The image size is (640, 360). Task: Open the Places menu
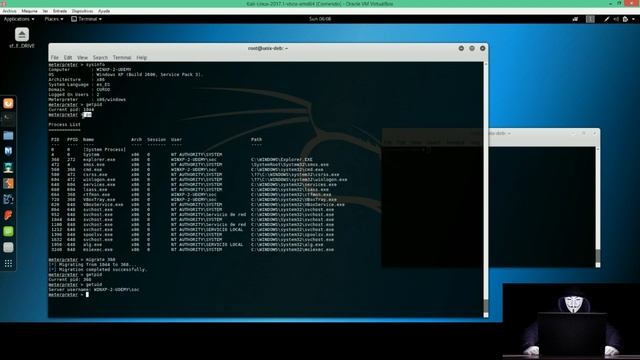coord(54,19)
